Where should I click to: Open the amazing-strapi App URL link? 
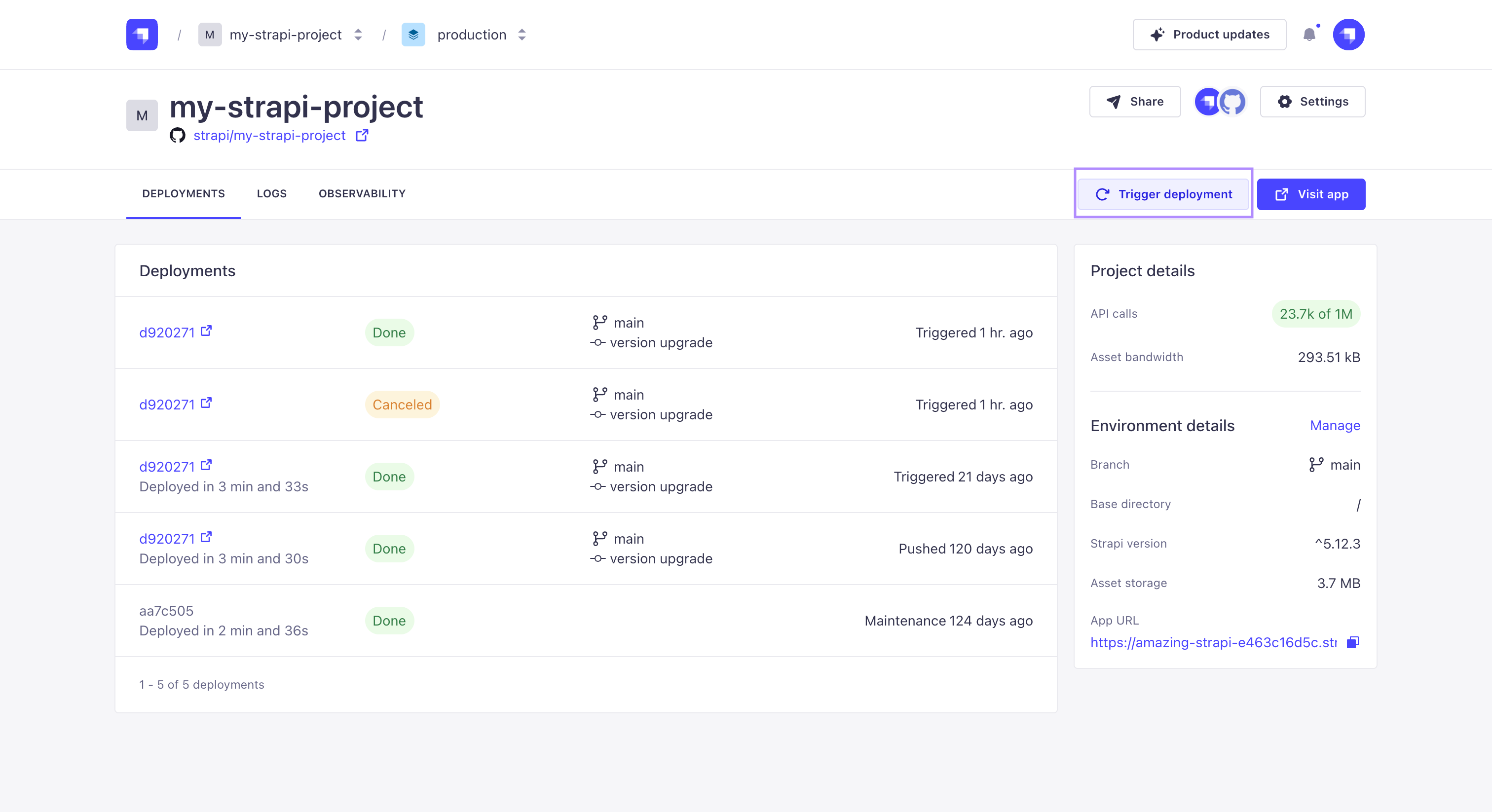1214,642
